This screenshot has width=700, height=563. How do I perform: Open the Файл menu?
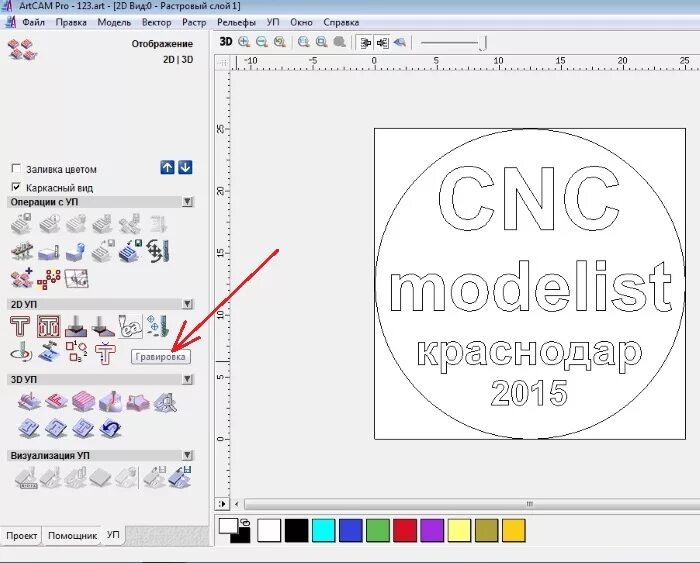(x=33, y=22)
